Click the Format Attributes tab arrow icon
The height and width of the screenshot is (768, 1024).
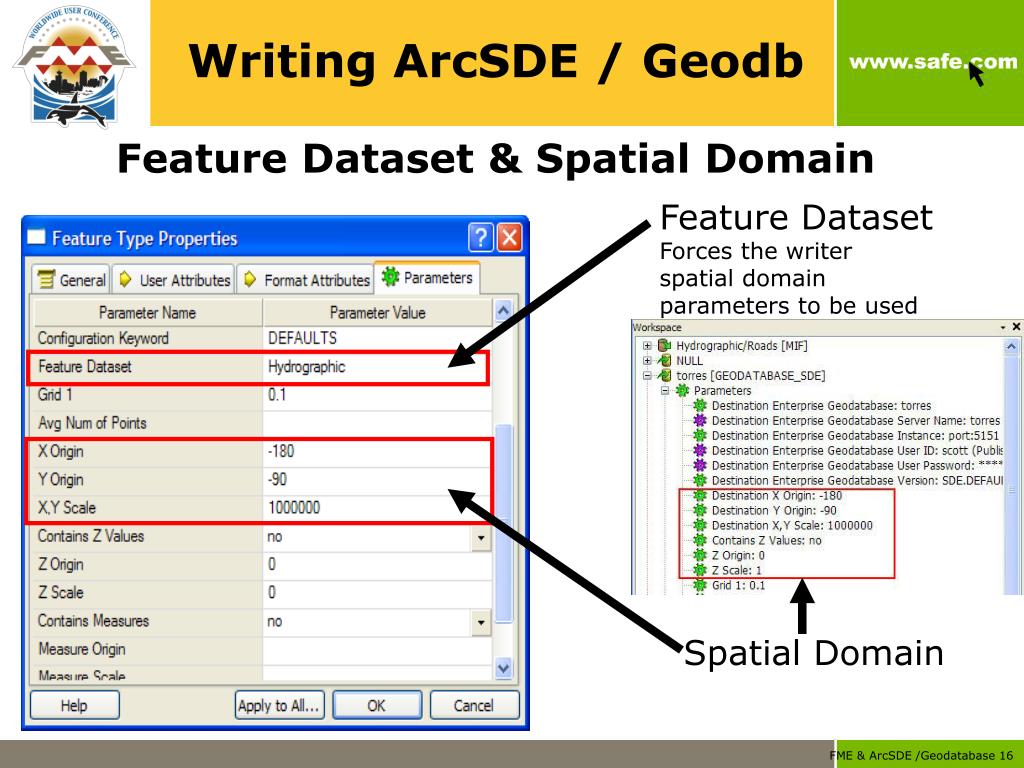tap(250, 280)
